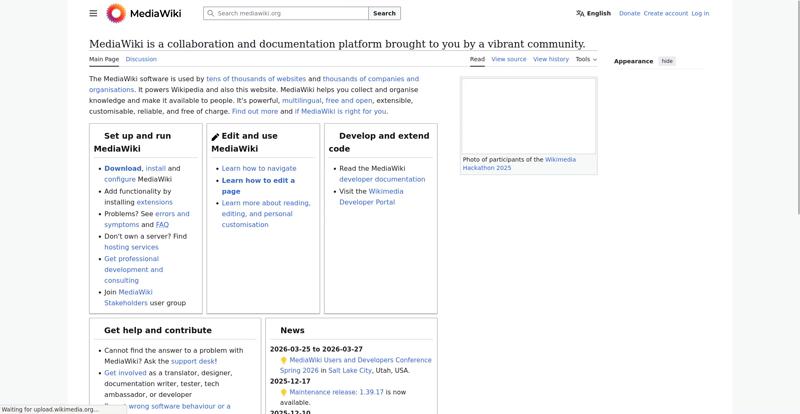
Task: Click the lightbulb icon beside Maintenance release
Action: 284,393
